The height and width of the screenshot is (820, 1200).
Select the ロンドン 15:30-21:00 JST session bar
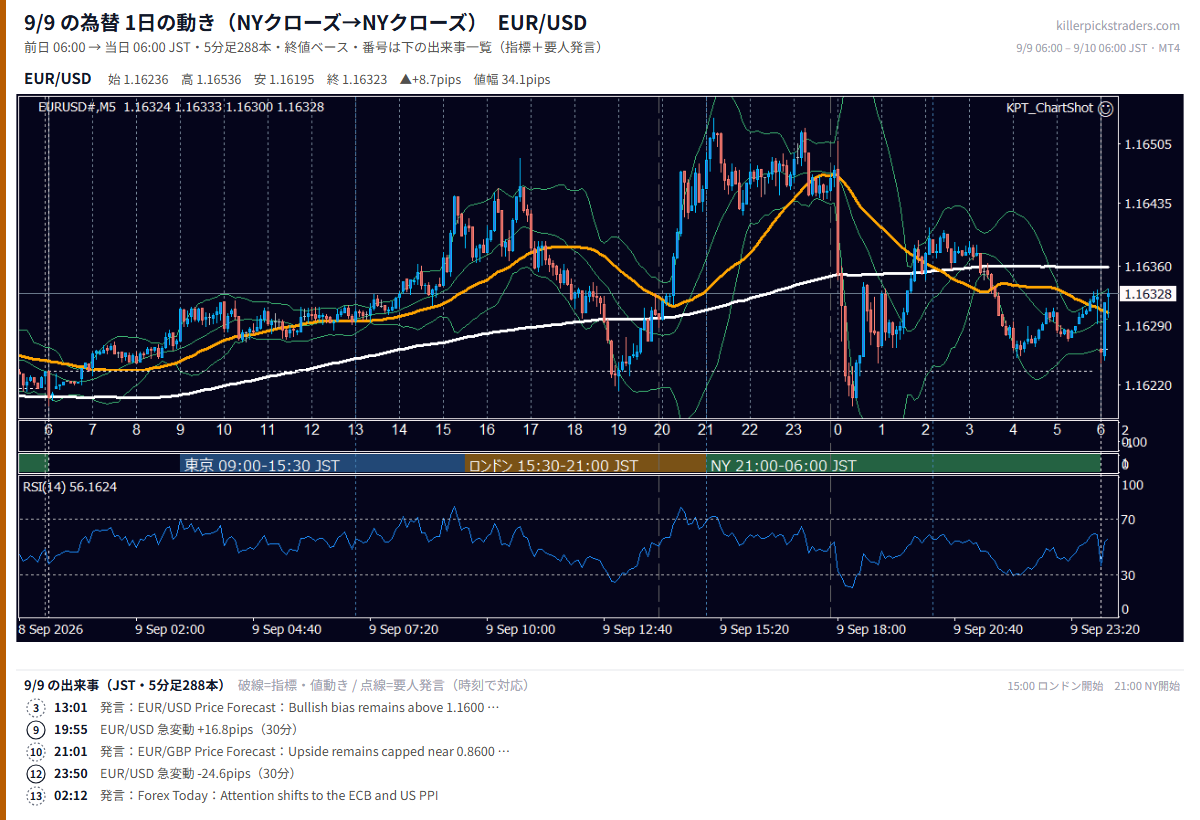pyautogui.click(x=585, y=465)
